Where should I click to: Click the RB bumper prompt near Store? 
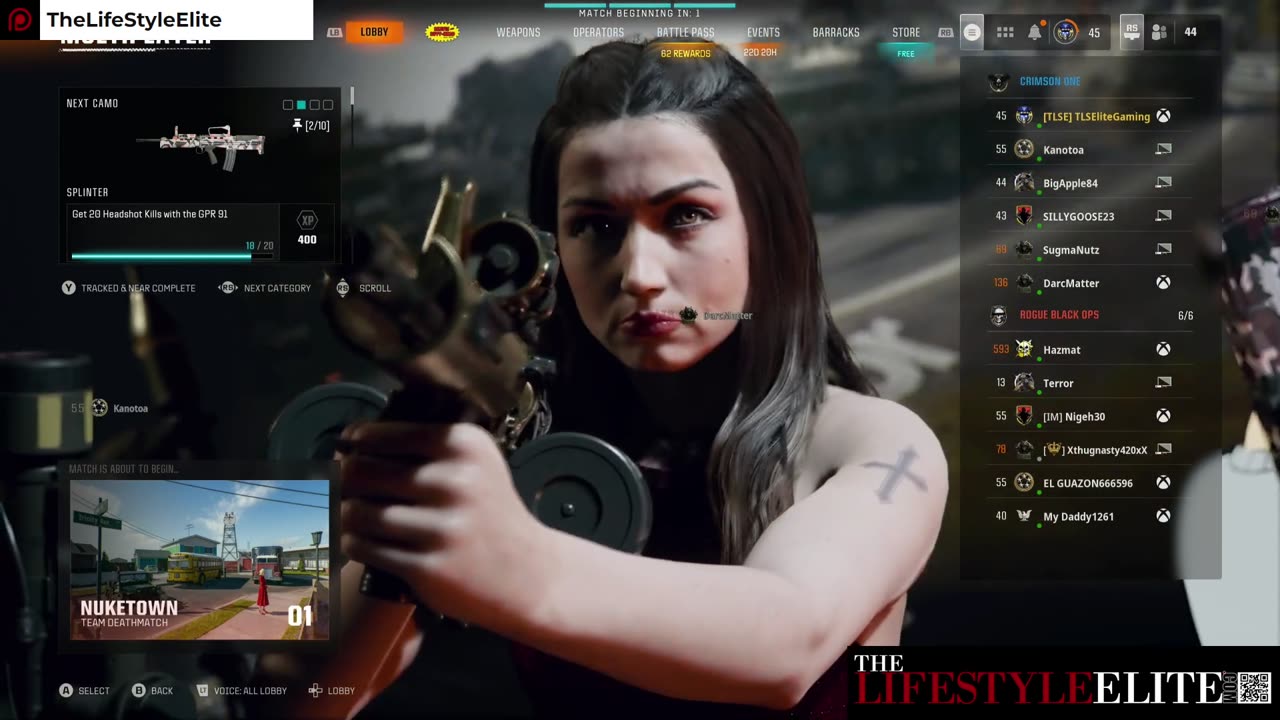click(x=945, y=32)
